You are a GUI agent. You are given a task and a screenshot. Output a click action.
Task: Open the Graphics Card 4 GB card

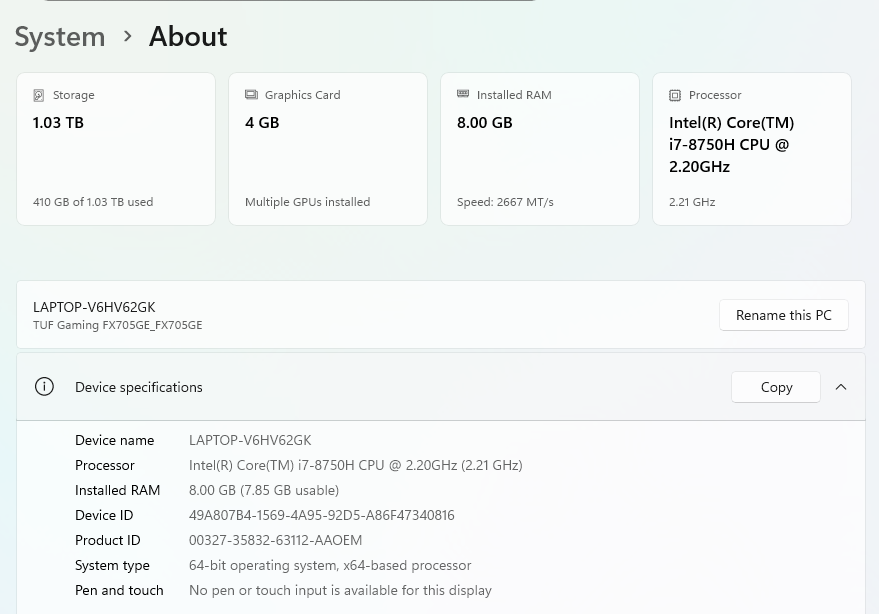[x=328, y=149]
